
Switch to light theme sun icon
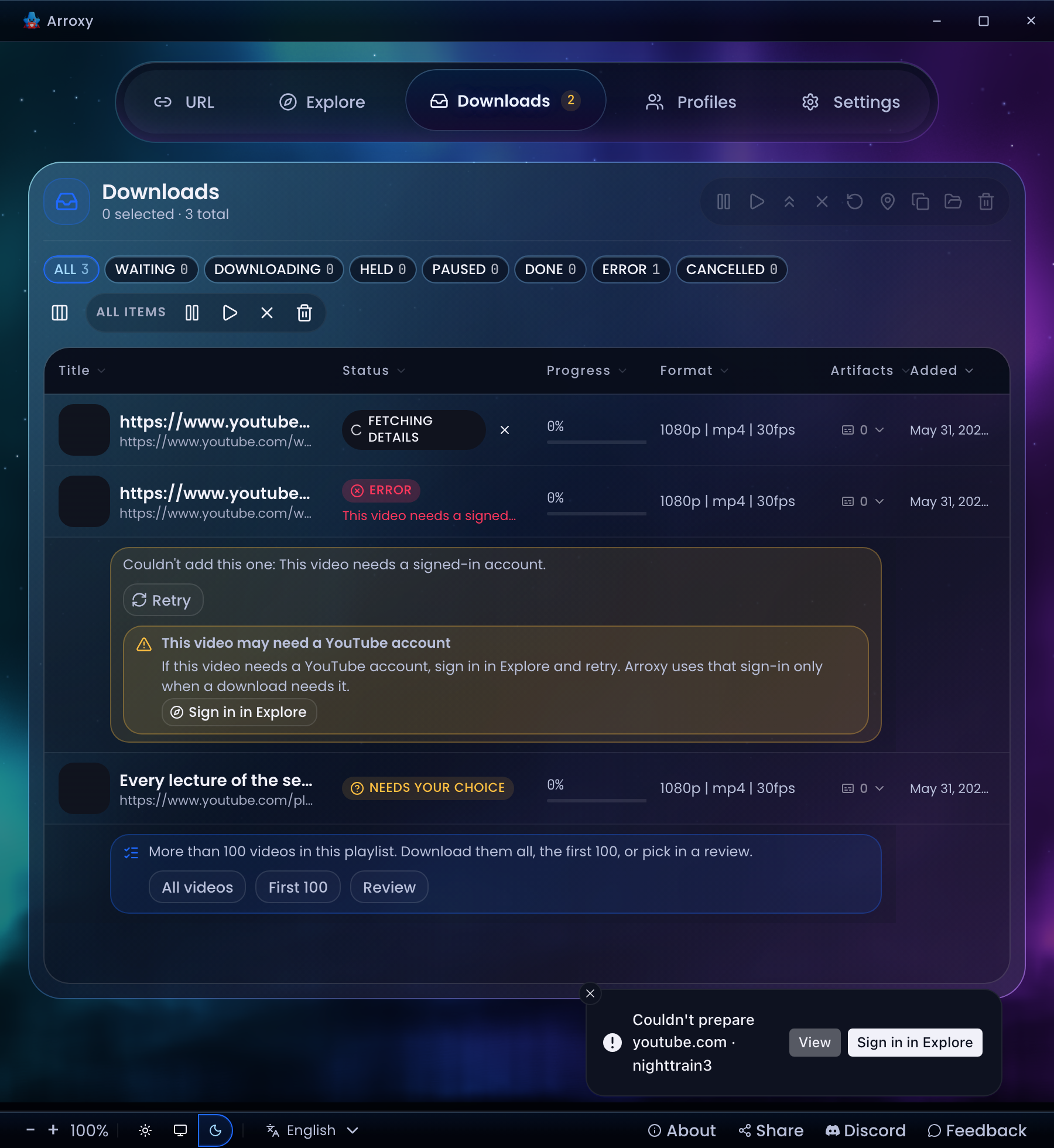pos(145,1130)
